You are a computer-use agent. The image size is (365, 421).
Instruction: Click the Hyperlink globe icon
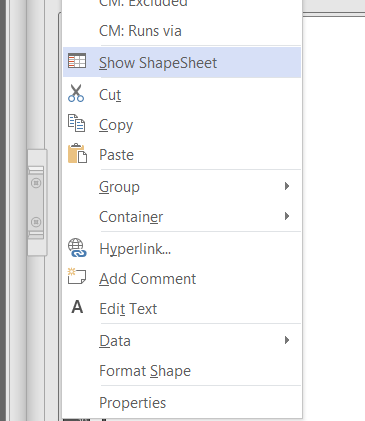coord(77,248)
